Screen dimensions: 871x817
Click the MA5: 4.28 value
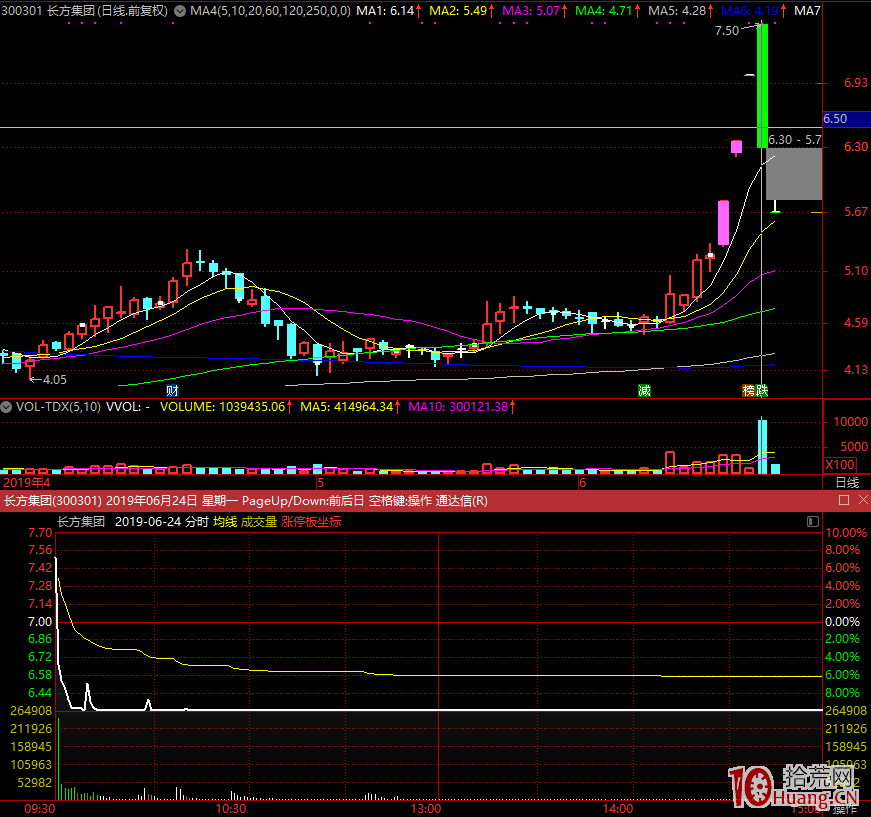click(x=677, y=11)
